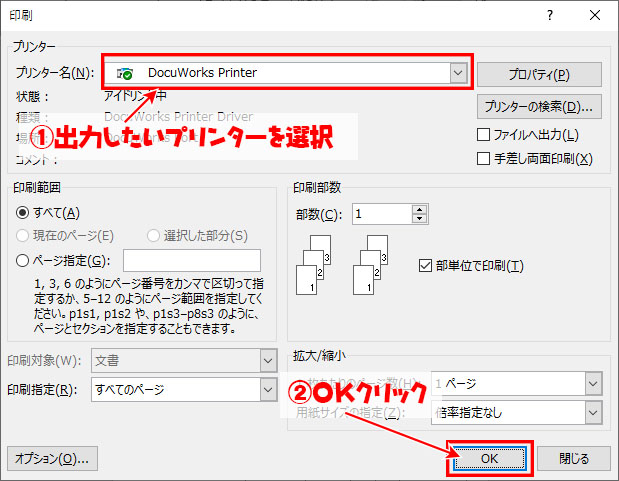Open the printer name dropdown arrow
Viewport: 619px width, 481px height.
pos(458,73)
